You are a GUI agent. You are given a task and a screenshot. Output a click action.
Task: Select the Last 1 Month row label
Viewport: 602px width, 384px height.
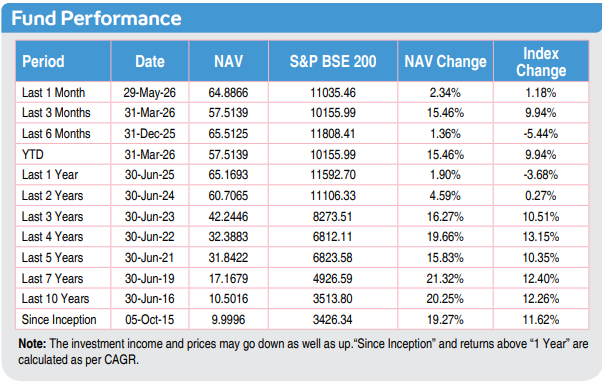tap(53, 93)
